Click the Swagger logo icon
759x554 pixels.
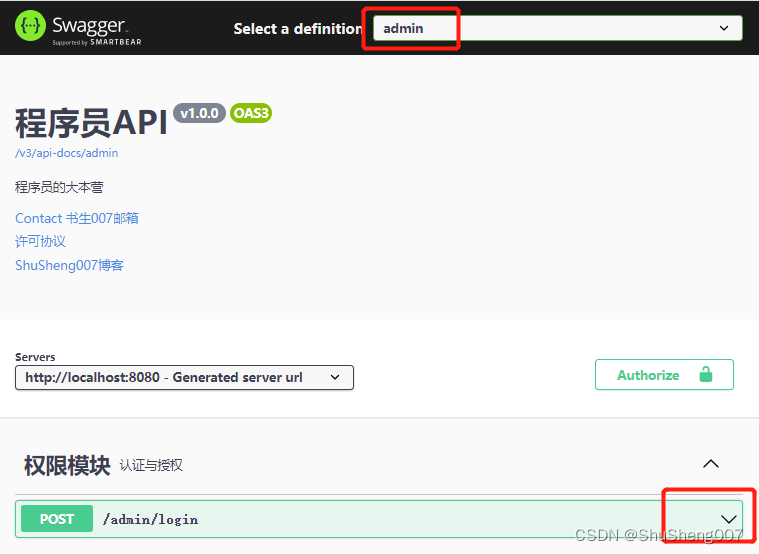click(30, 26)
